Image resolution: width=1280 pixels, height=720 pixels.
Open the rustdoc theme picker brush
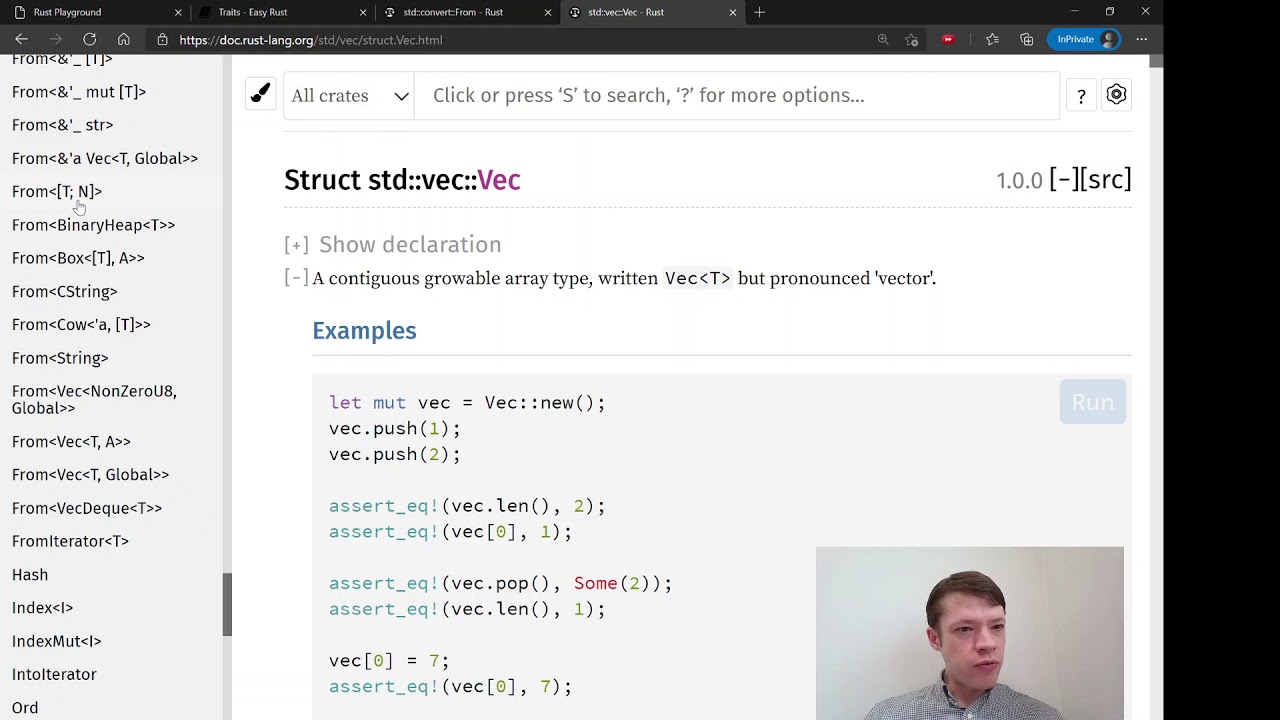(260, 94)
